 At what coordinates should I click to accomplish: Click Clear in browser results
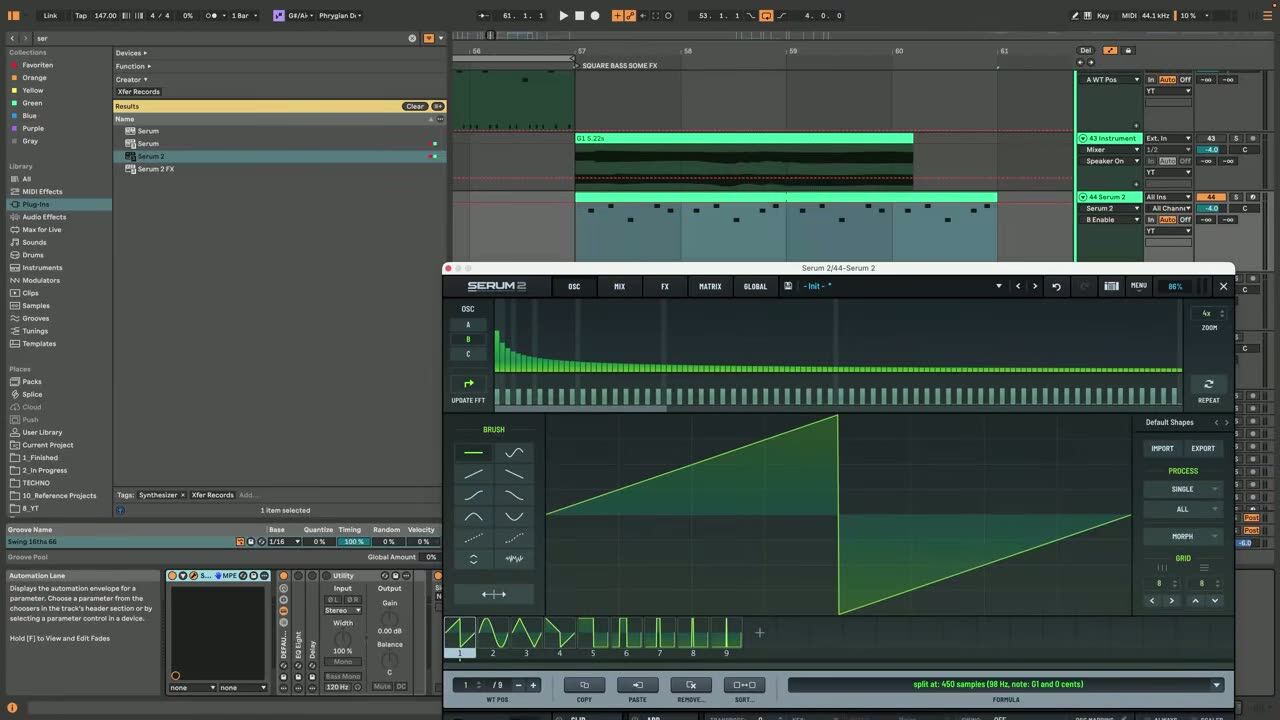(414, 106)
